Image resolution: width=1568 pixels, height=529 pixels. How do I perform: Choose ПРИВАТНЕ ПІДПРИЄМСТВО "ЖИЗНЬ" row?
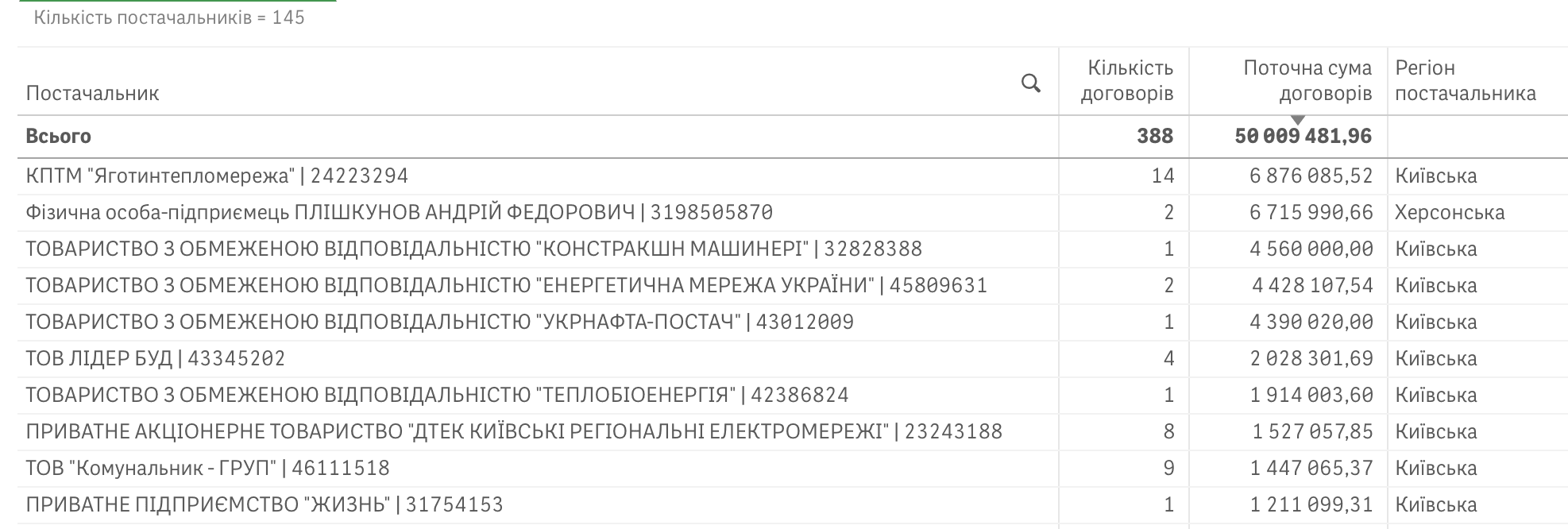[264, 504]
